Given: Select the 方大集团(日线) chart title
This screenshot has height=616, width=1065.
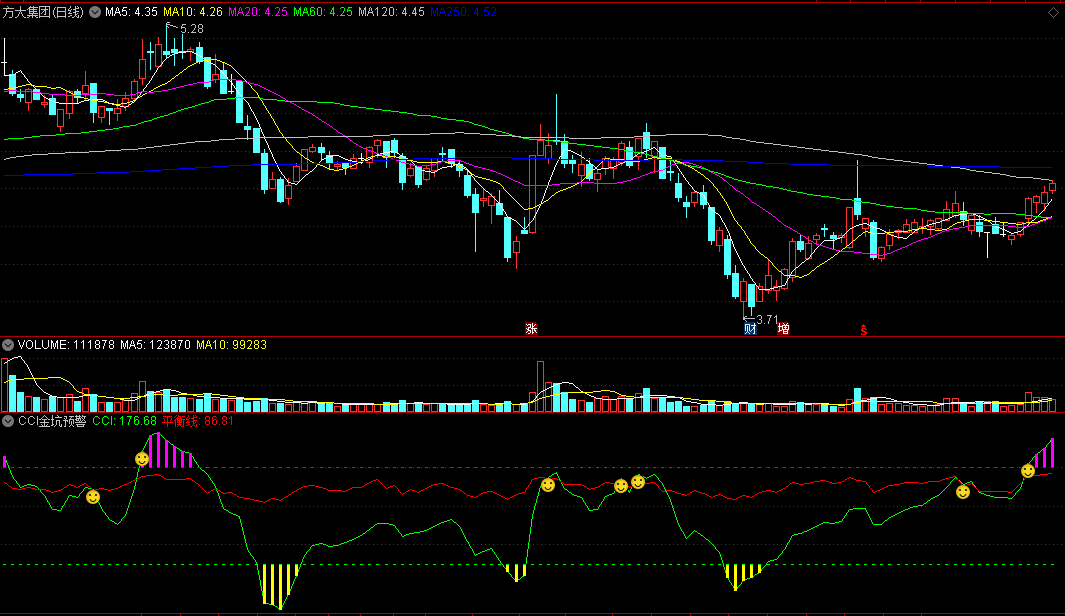Looking at the screenshot, I should [43, 12].
